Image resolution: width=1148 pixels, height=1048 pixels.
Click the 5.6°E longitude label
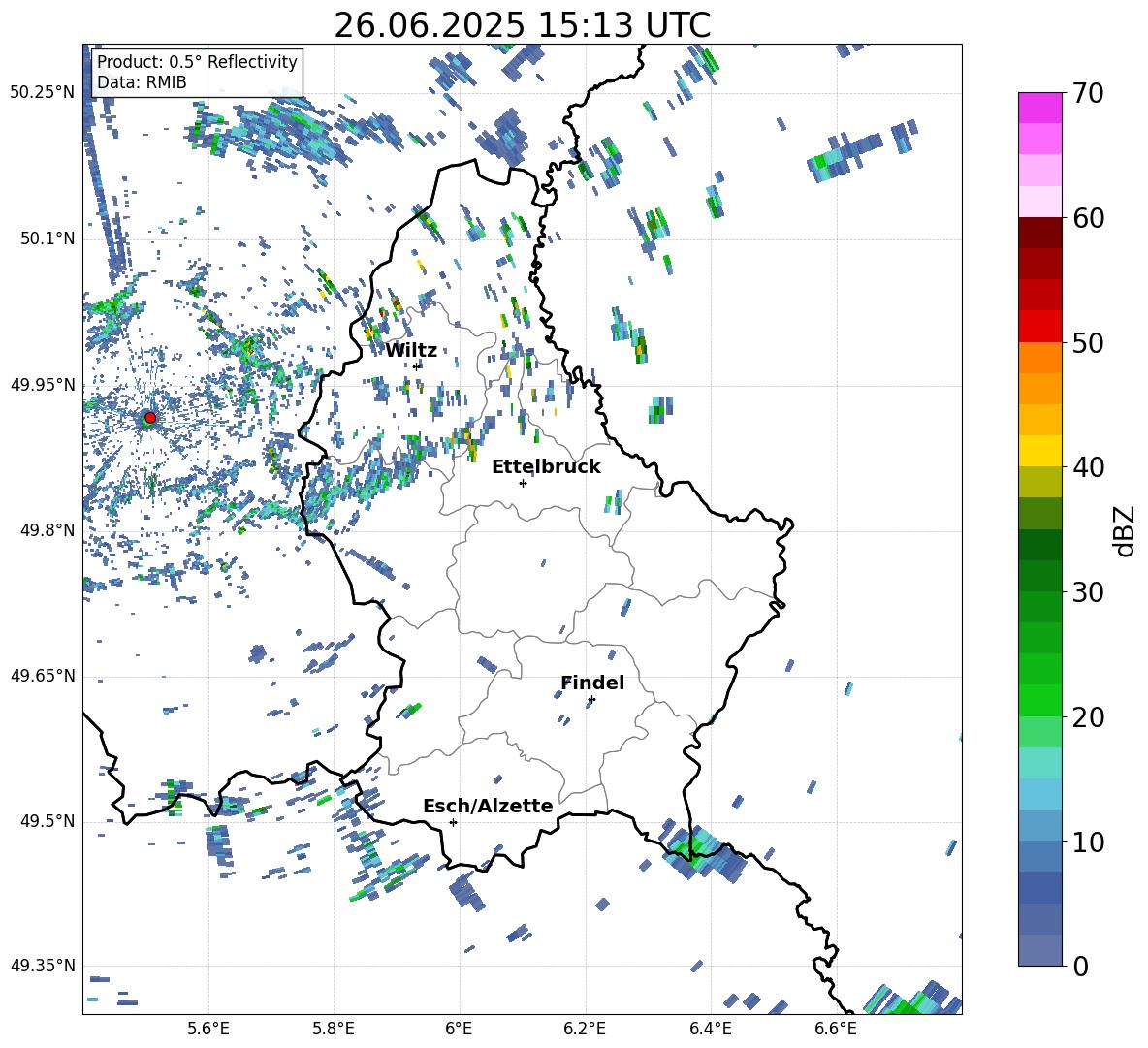208,1029
